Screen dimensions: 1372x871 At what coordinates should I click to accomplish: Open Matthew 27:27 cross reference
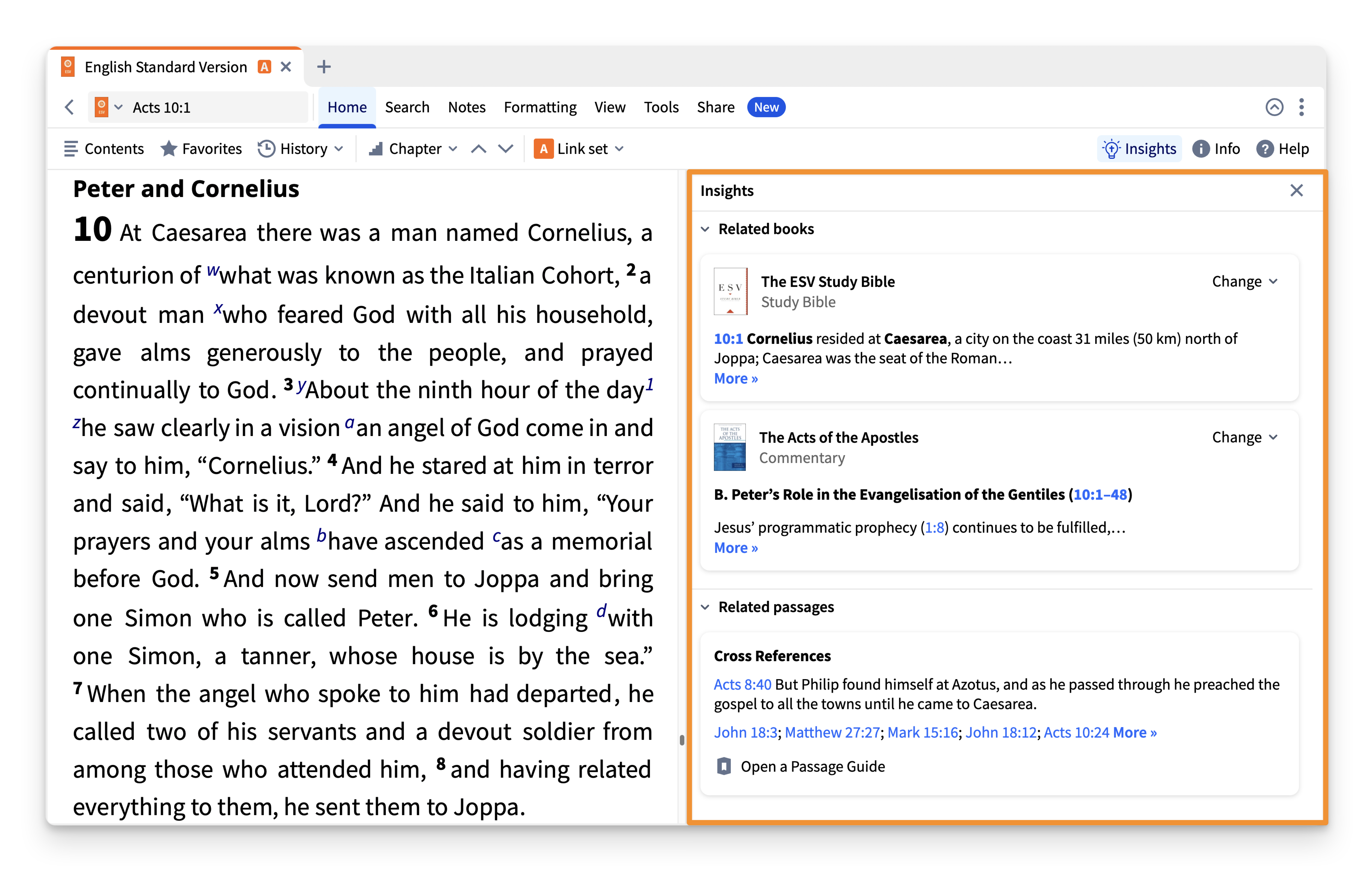tap(832, 732)
